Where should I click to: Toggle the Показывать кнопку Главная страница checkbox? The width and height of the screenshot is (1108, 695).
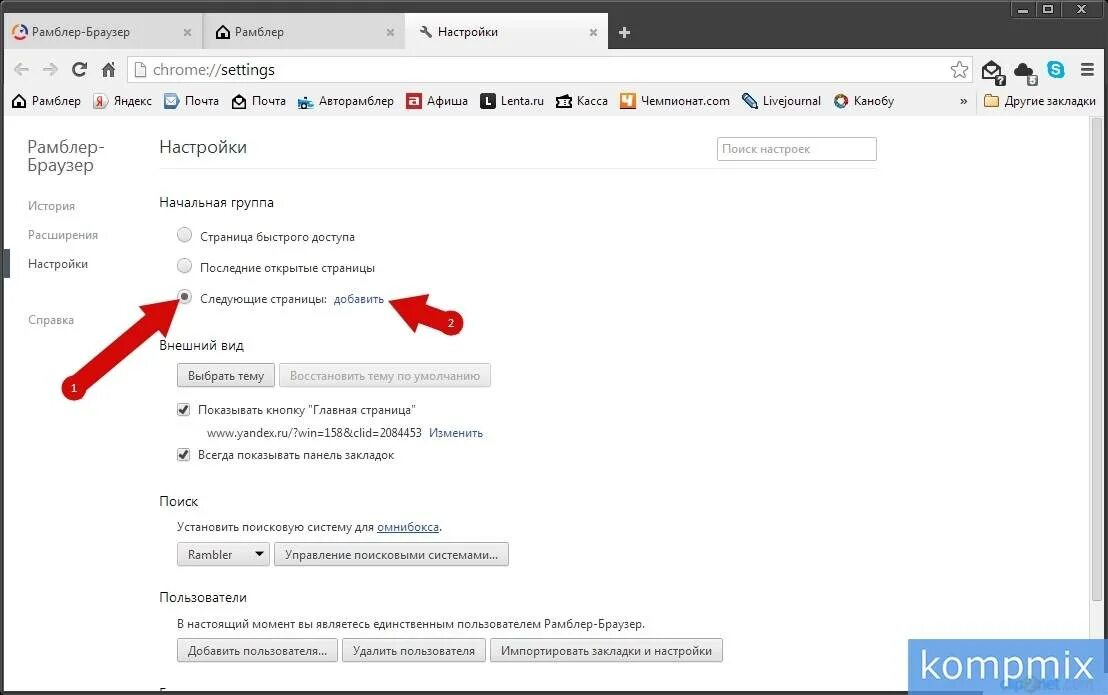point(184,410)
